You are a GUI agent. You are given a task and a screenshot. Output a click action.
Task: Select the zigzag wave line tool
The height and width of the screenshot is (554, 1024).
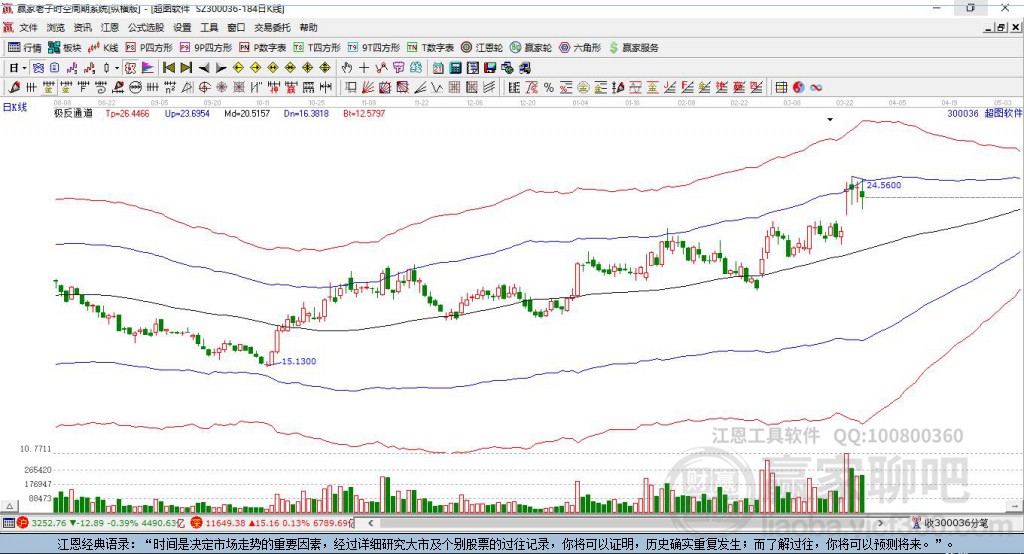(438, 88)
